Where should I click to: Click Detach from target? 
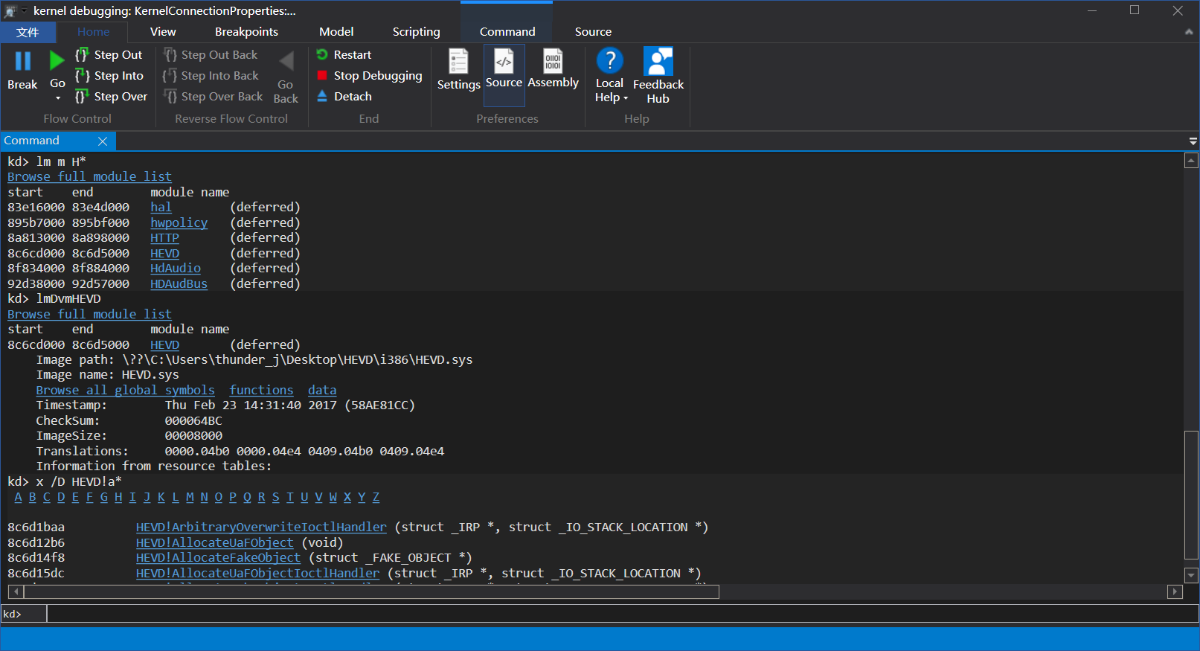[343, 97]
